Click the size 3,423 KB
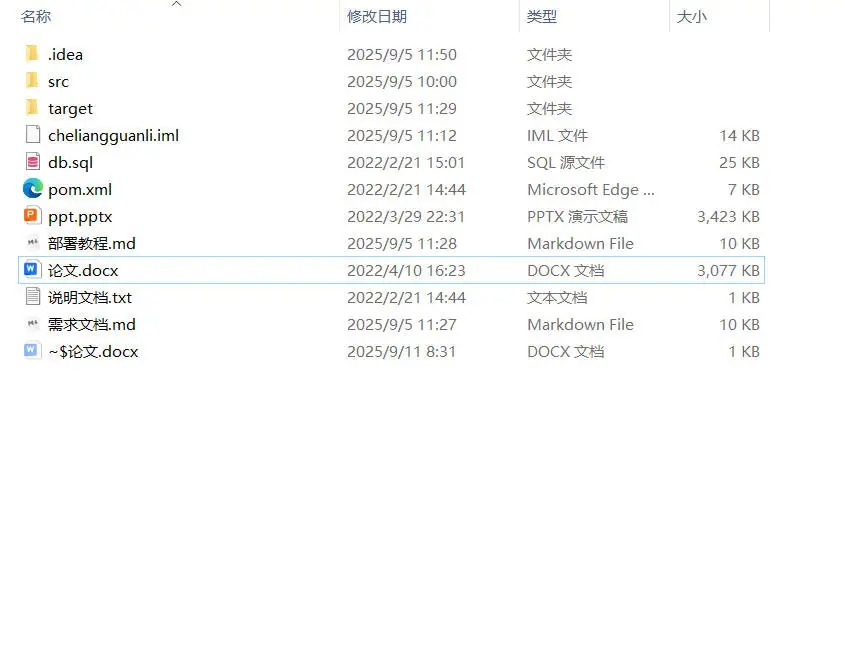Screen dimensions: 842x666 pos(728,216)
